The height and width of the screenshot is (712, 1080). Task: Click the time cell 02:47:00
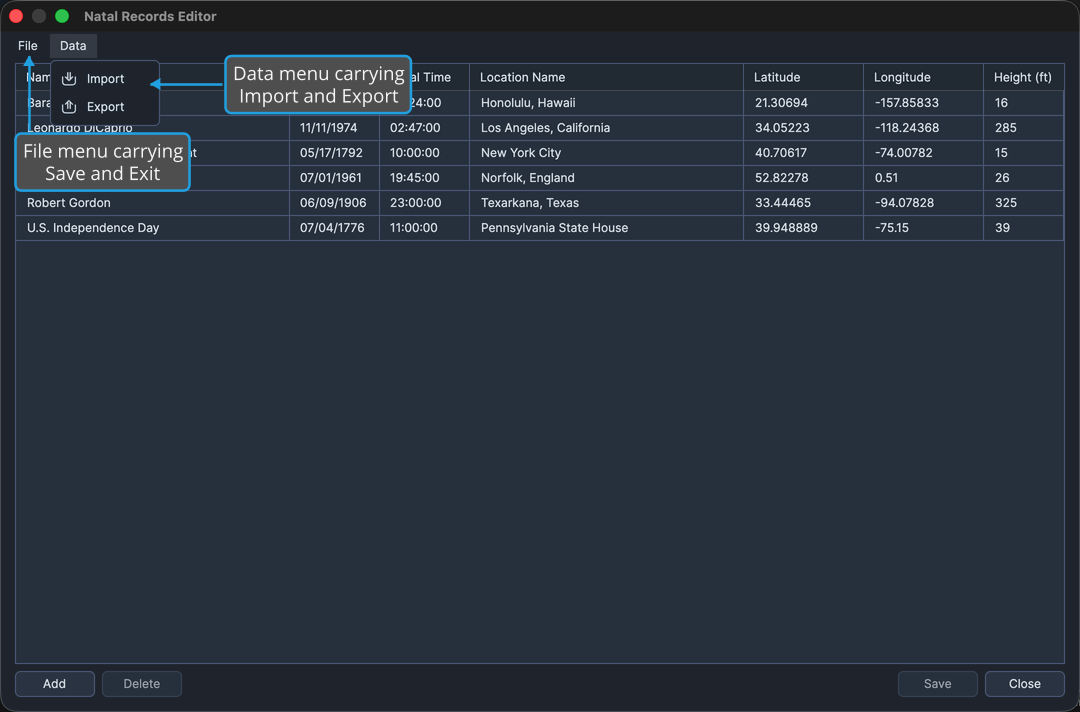(x=424, y=128)
